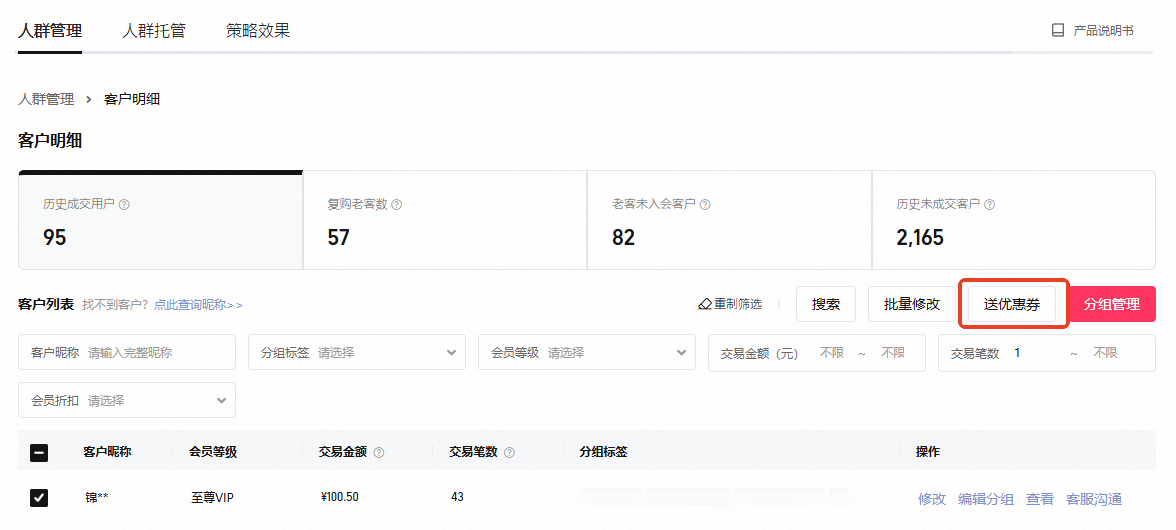This screenshot has height=530, width=1176.
Task: Open the 分组标签 dropdown filter
Action: click(x=357, y=352)
